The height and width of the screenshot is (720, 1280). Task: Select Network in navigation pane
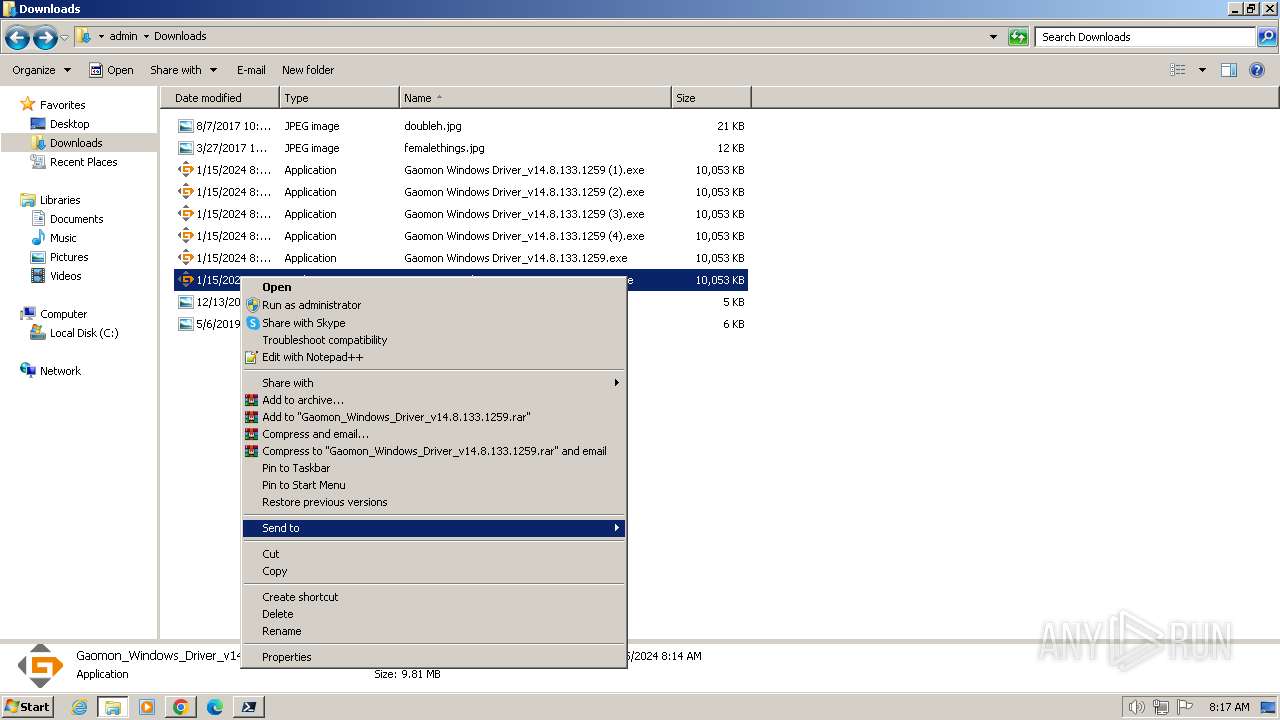(60, 371)
